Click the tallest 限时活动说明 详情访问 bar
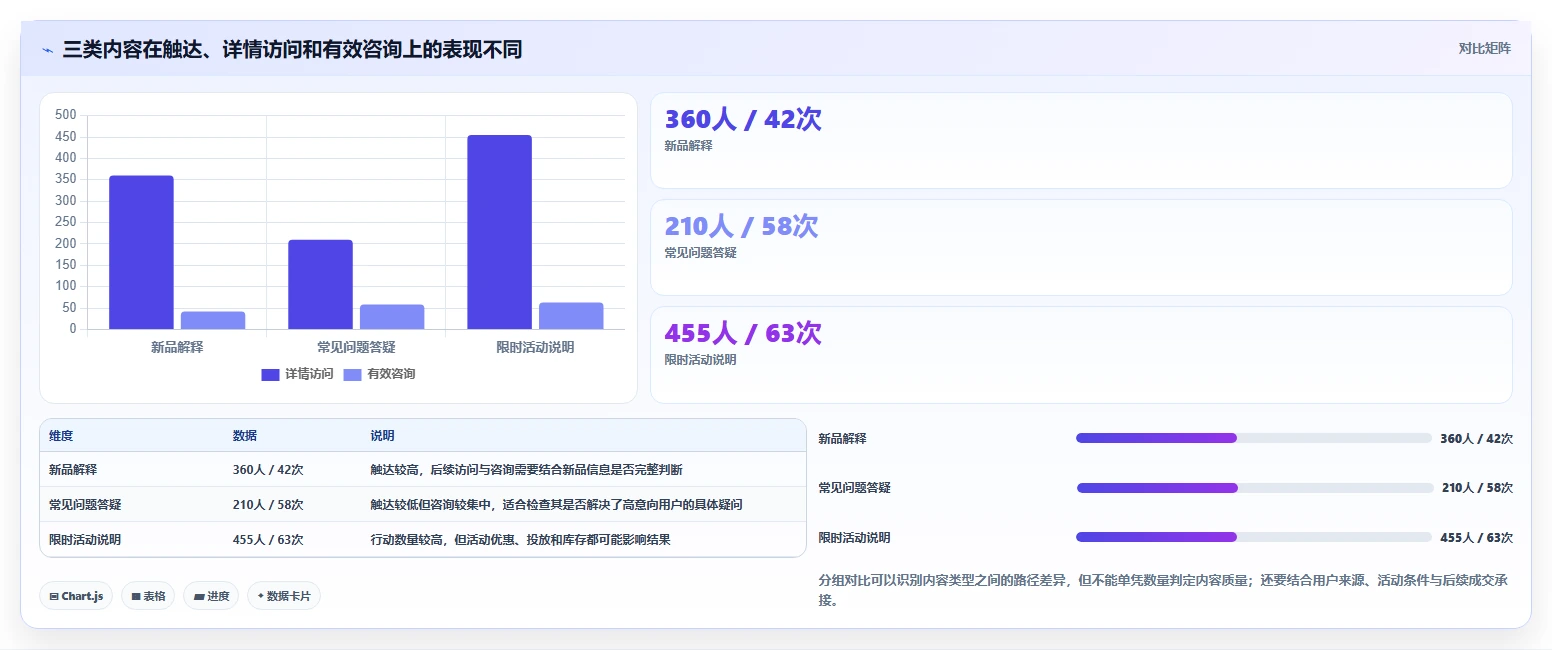The height and width of the screenshot is (650, 1552). click(499, 232)
